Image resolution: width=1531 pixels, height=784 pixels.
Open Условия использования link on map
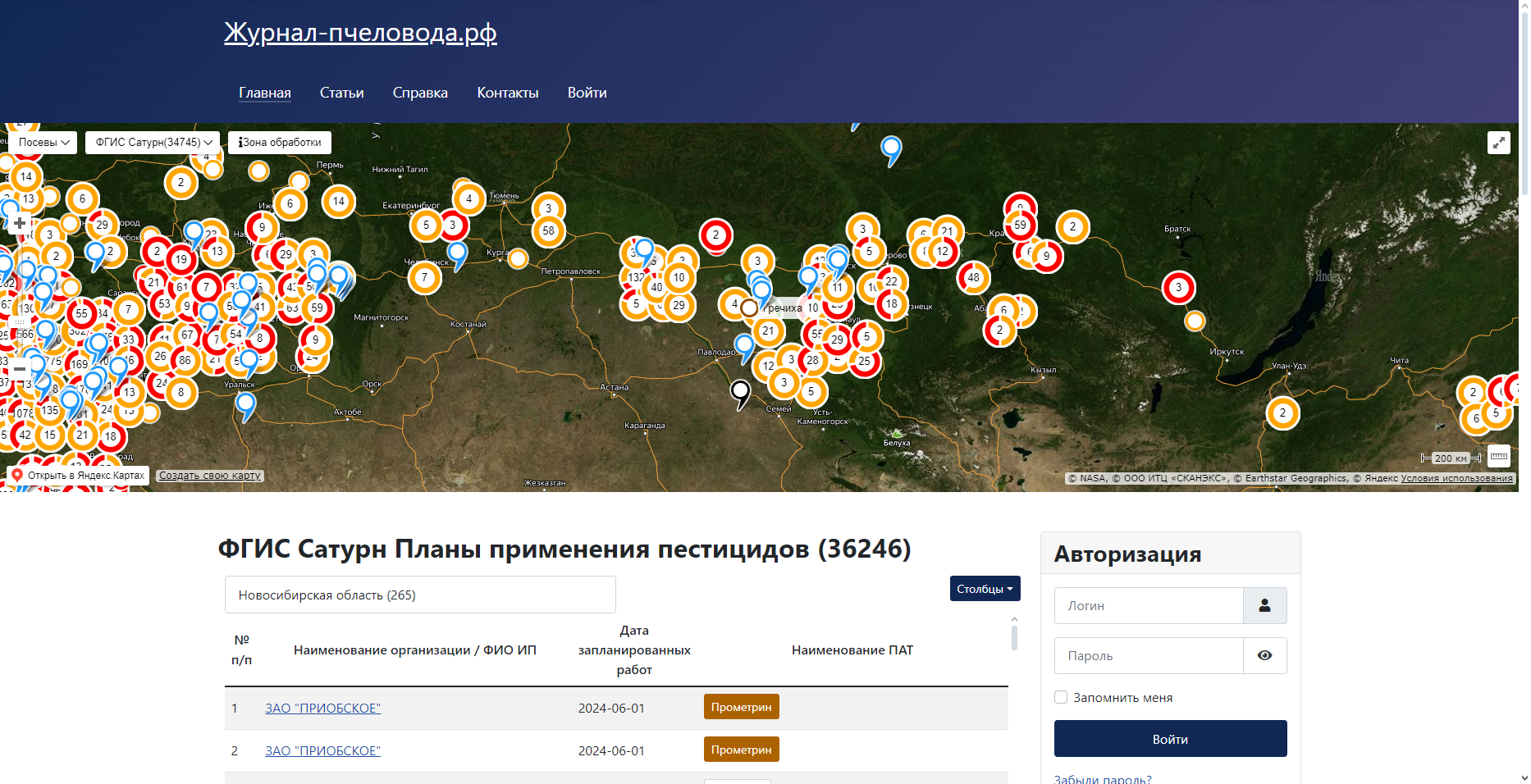coord(1456,478)
